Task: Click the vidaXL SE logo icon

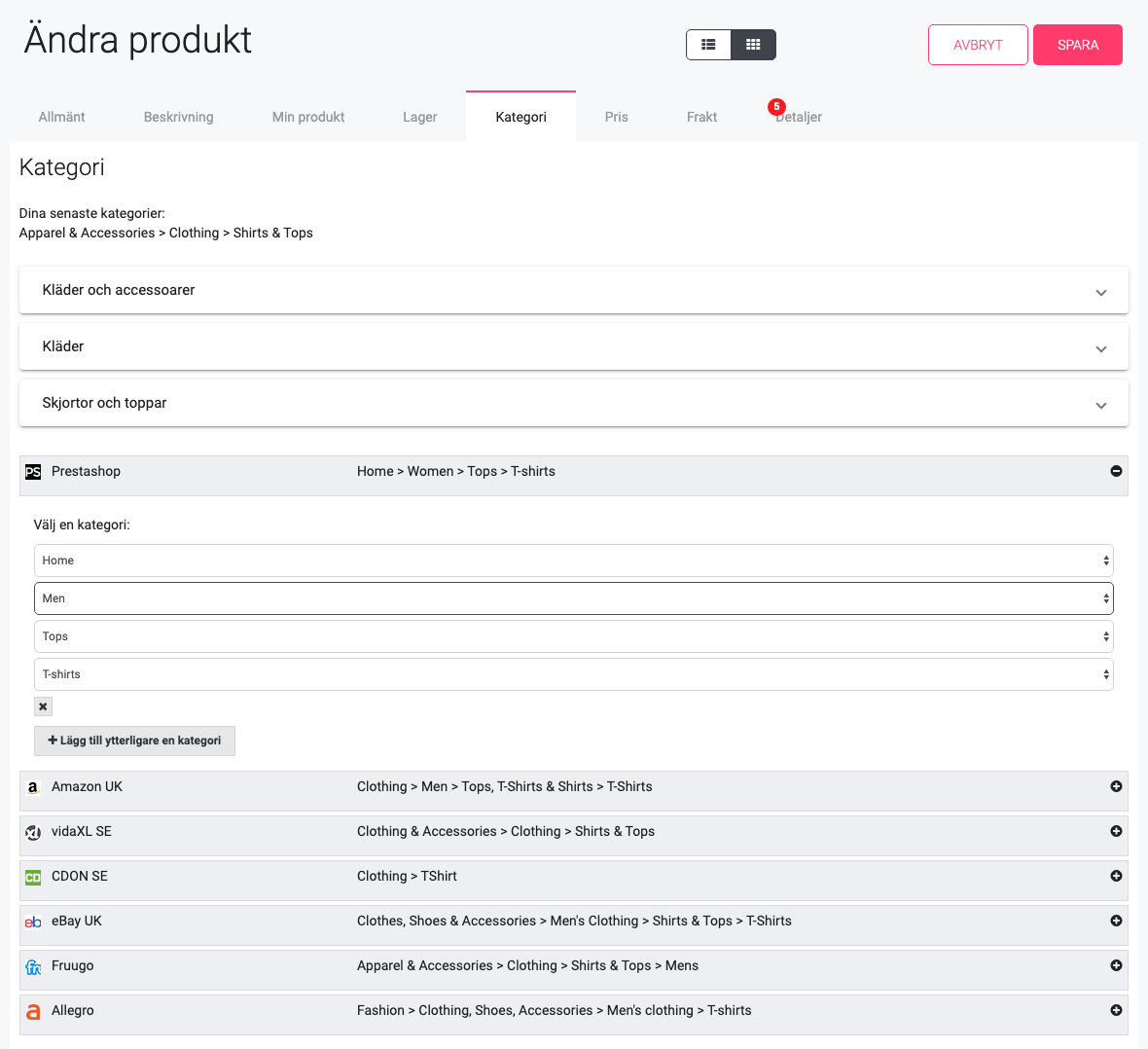Action: [x=33, y=832]
